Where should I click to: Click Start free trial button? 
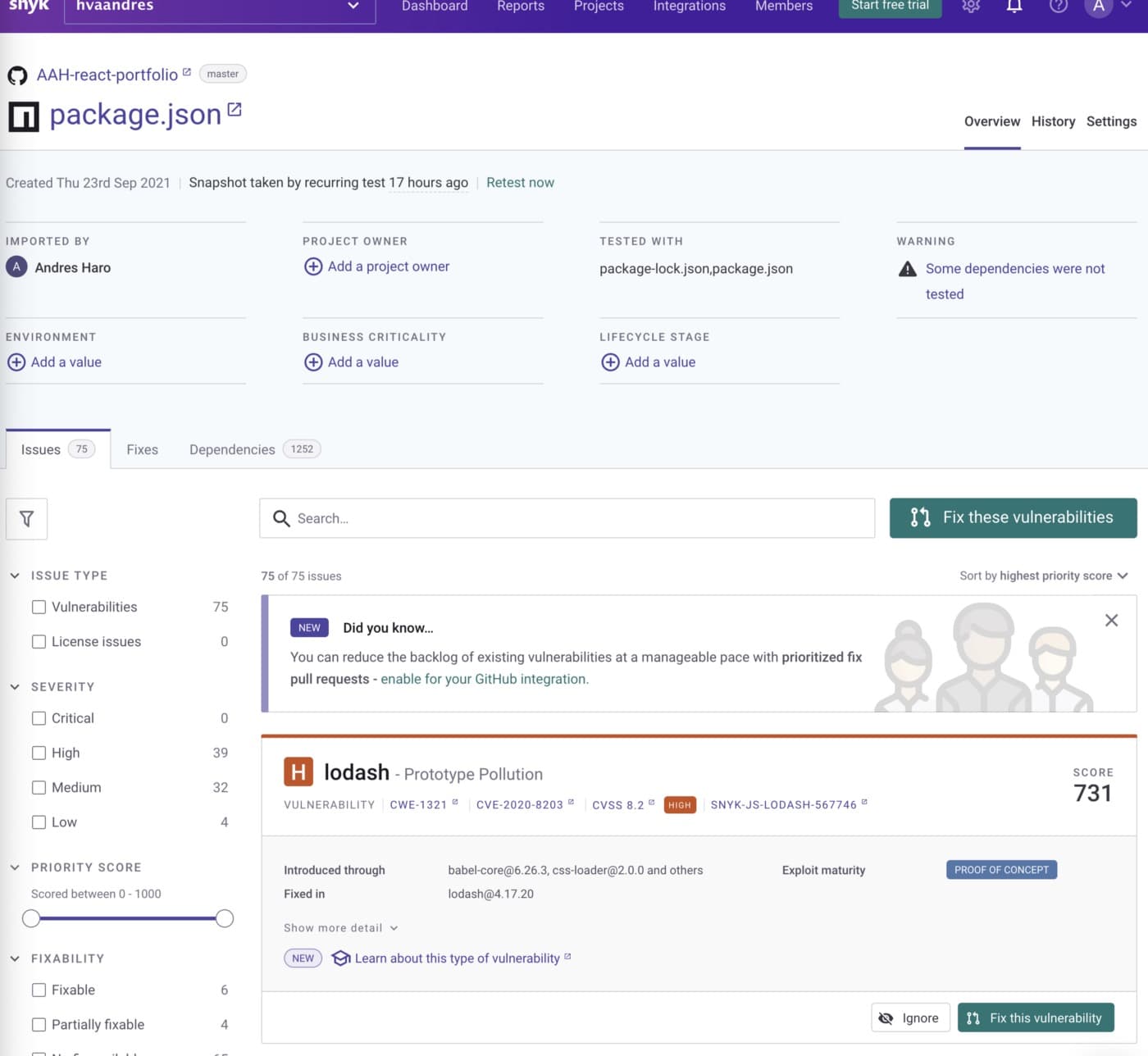[890, 7]
